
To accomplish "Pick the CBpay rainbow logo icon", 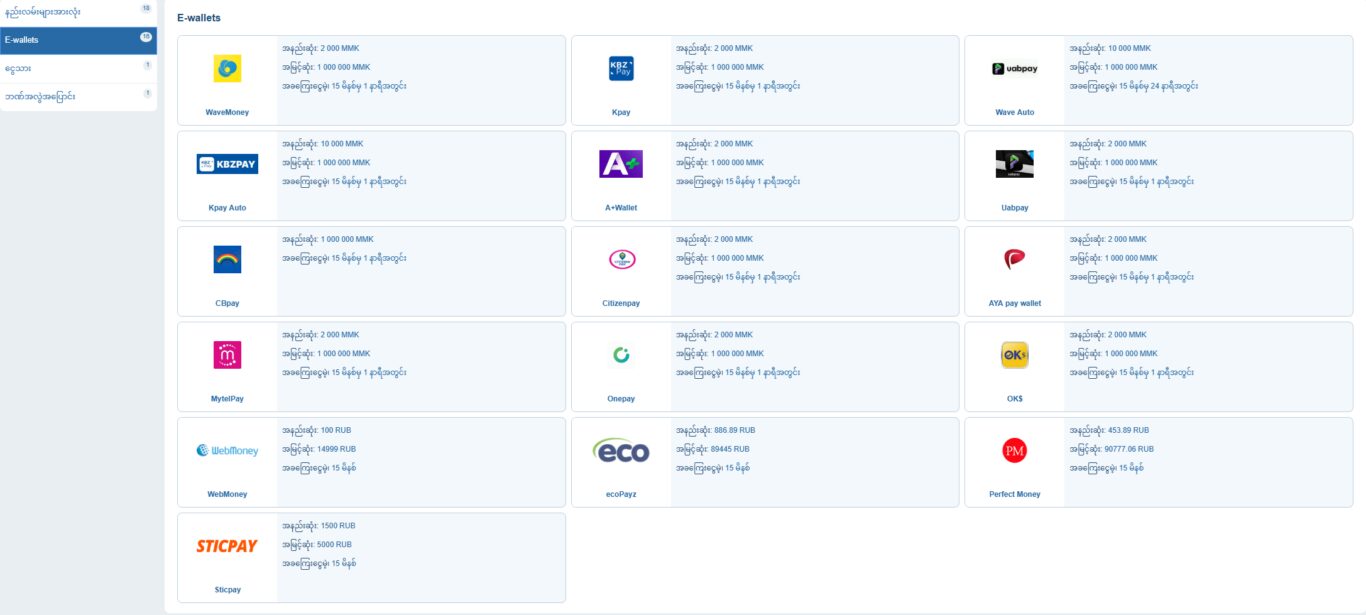I will click(x=227, y=259).
